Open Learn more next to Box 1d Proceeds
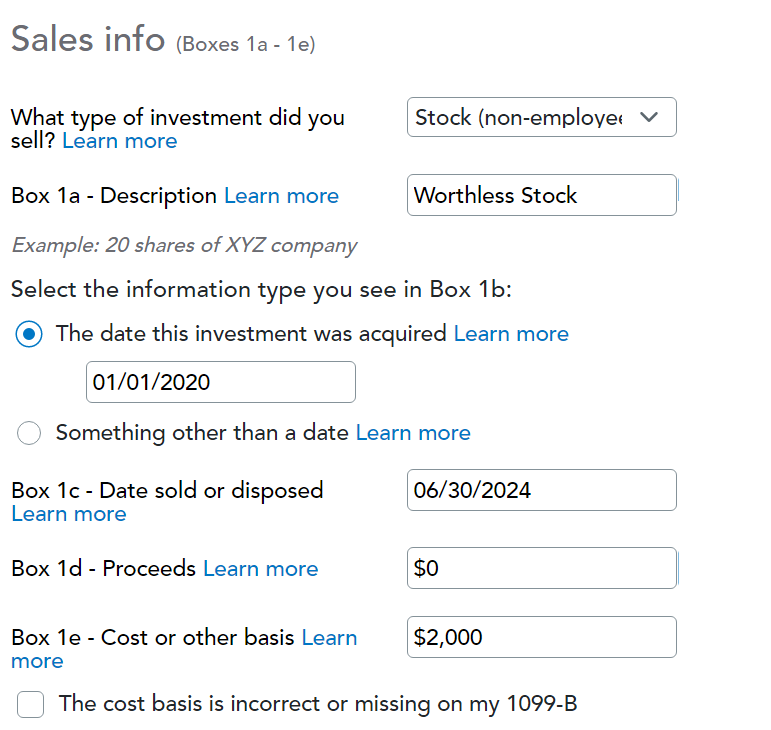 (x=261, y=569)
